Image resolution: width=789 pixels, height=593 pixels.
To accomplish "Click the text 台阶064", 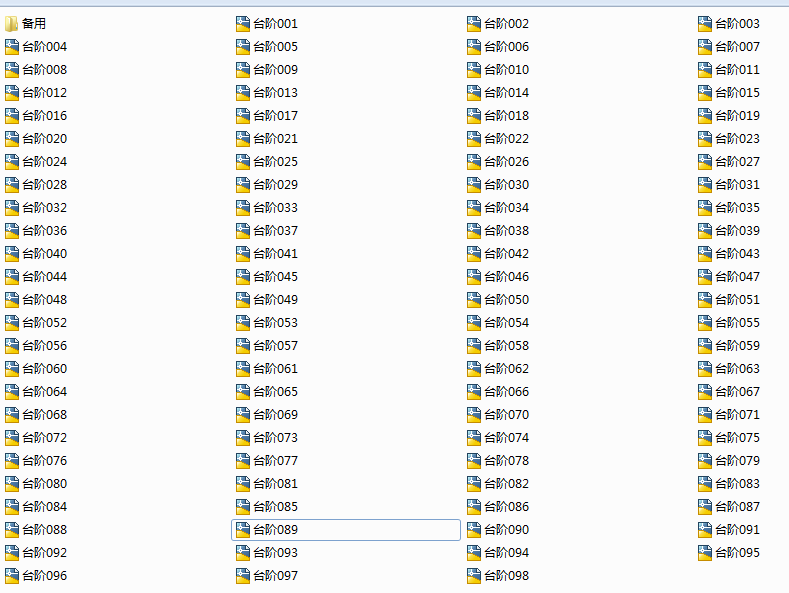I will [44, 392].
